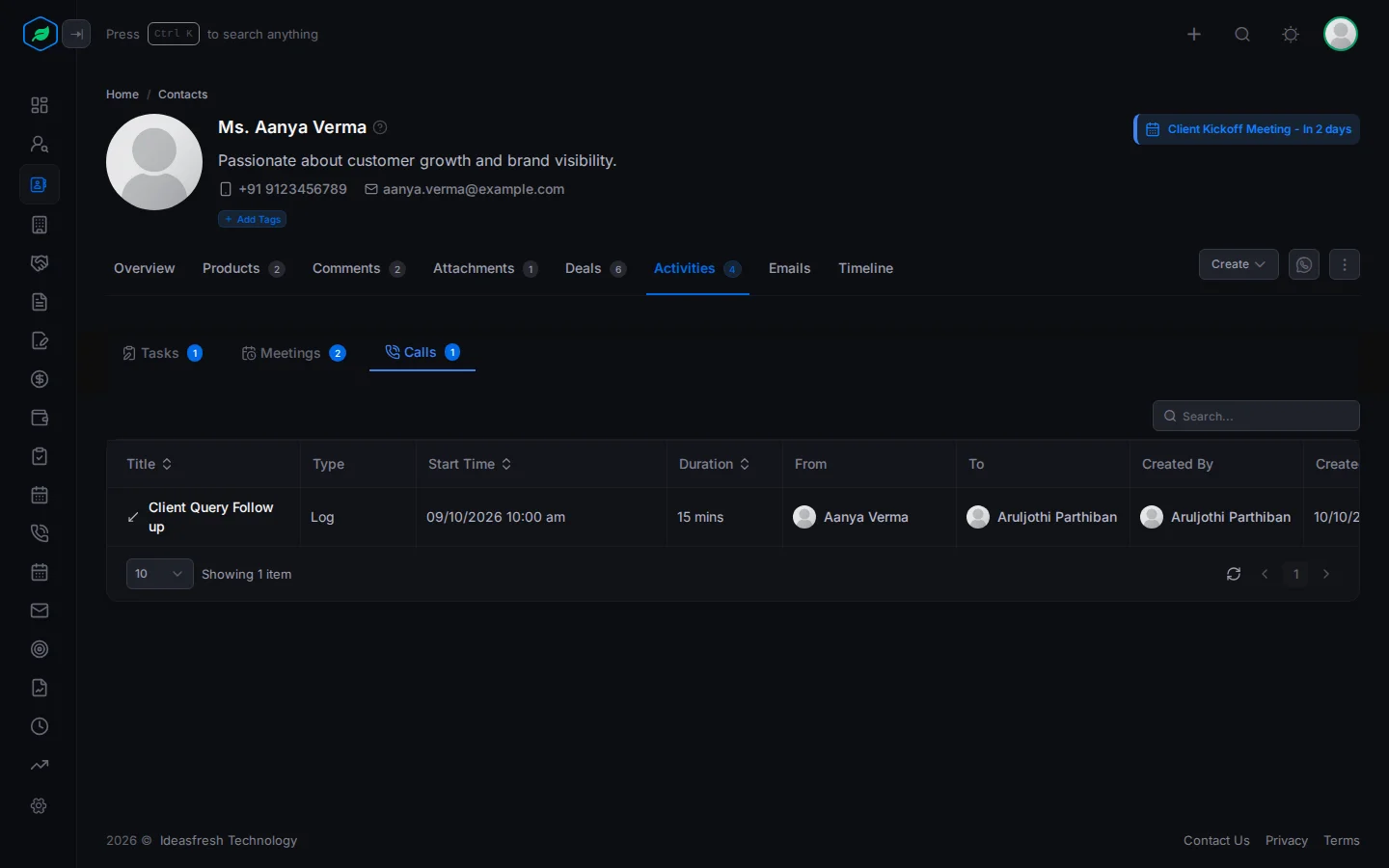Select the Activities tab

(697, 268)
